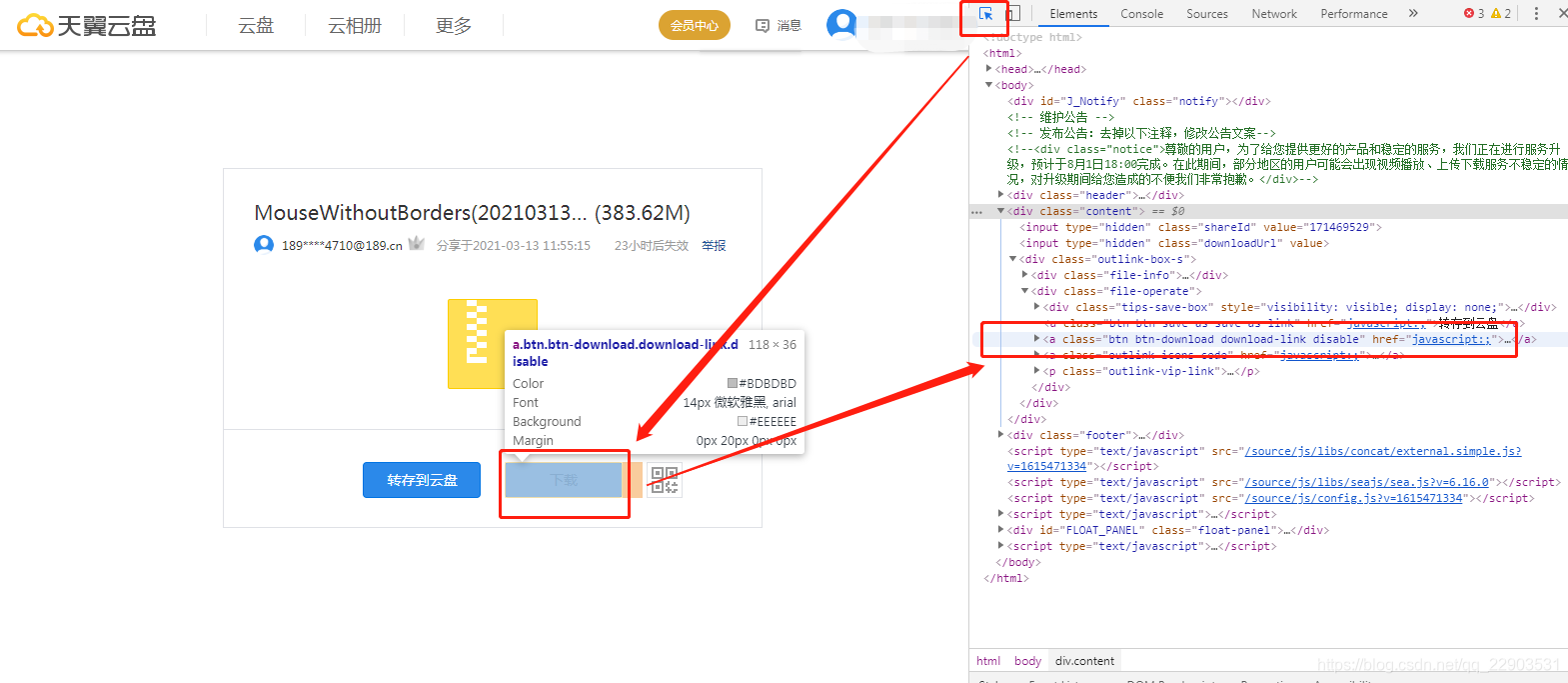Image resolution: width=1568 pixels, height=683 pixels.
Task: Collapse the outlink-box-s div node
Action: pos(1013,259)
